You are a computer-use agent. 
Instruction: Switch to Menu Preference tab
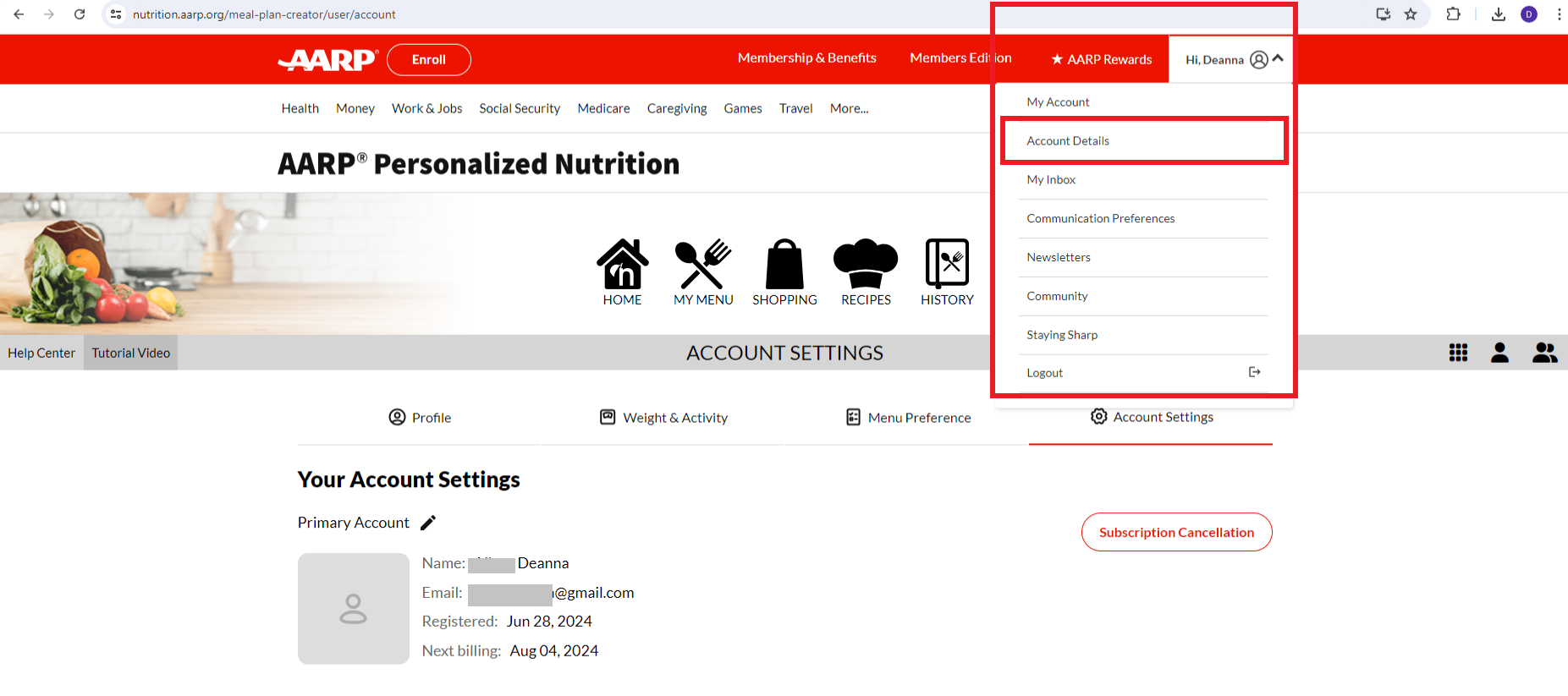coord(908,417)
